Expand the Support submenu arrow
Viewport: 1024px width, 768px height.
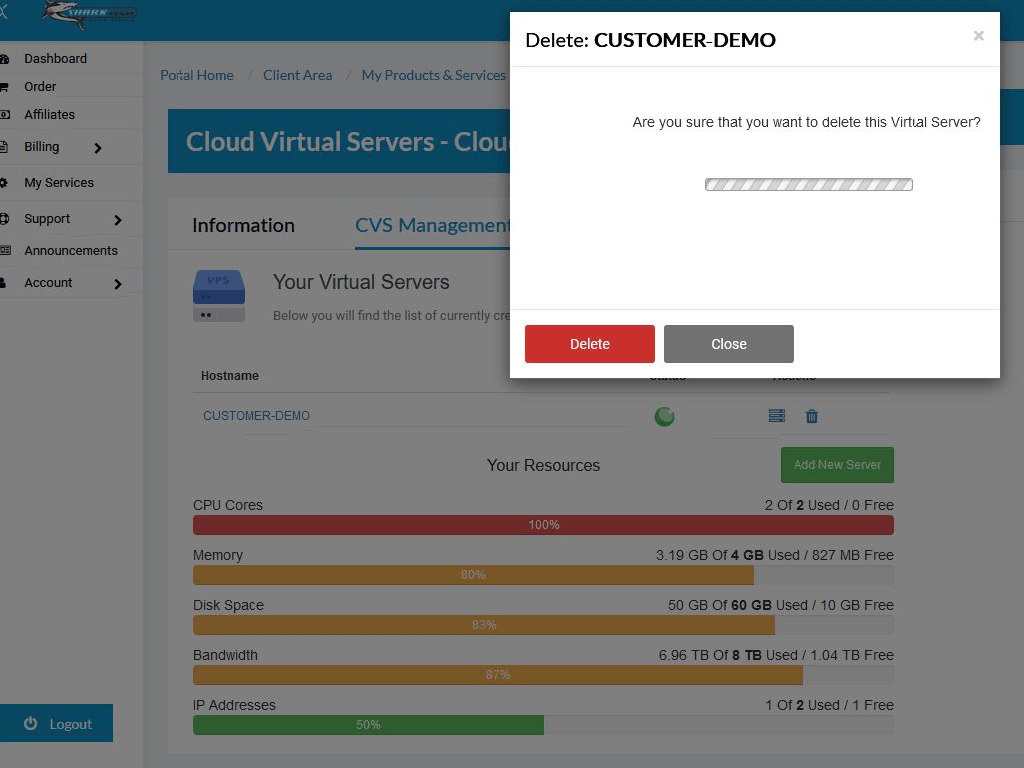click(x=118, y=220)
